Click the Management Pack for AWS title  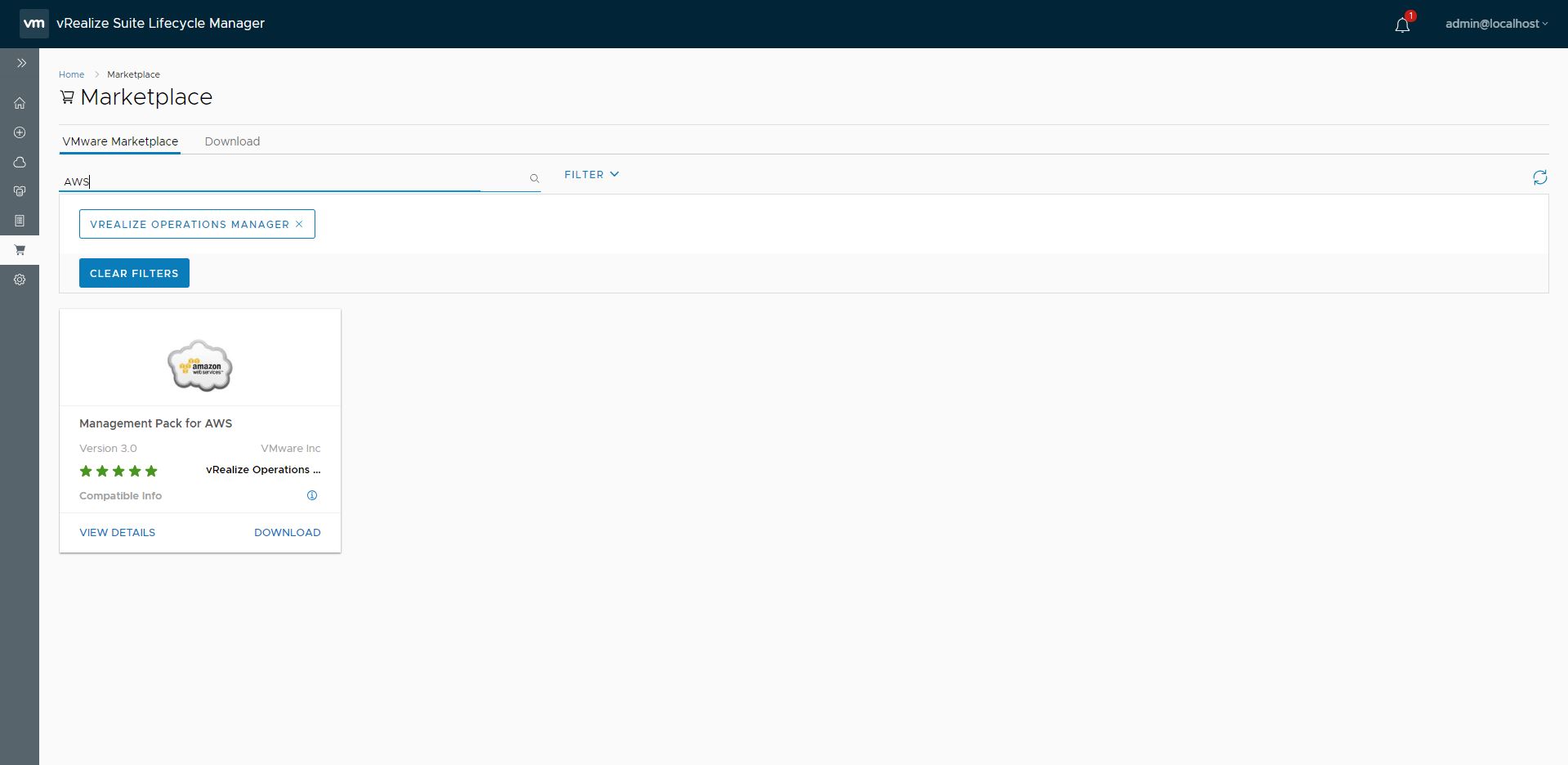click(155, 423)
